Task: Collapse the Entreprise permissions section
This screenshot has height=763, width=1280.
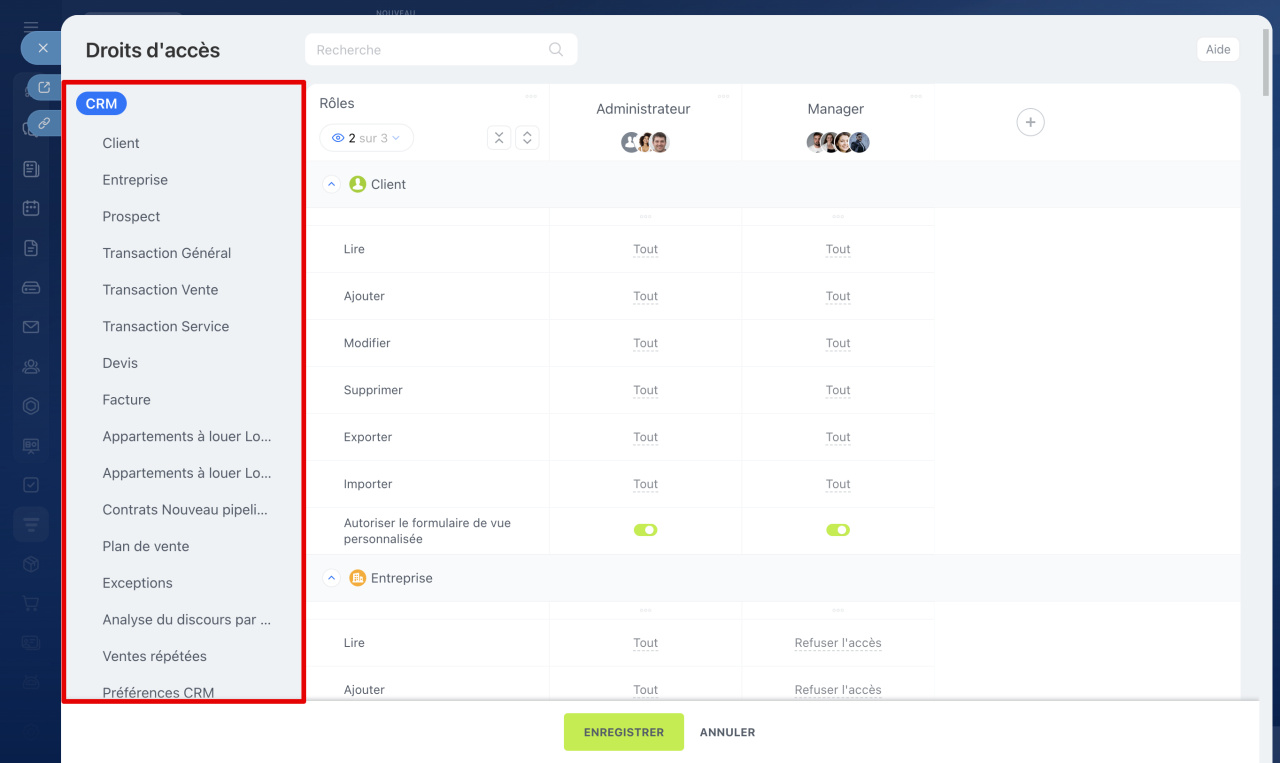Action: 332,579
